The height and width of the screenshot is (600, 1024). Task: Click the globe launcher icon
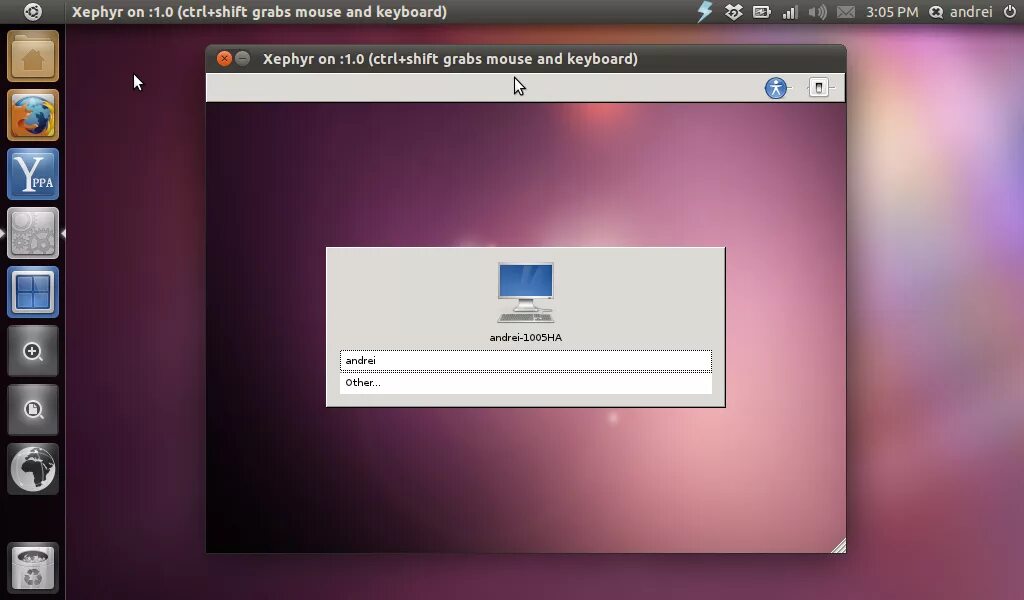[x=33, y=469]
